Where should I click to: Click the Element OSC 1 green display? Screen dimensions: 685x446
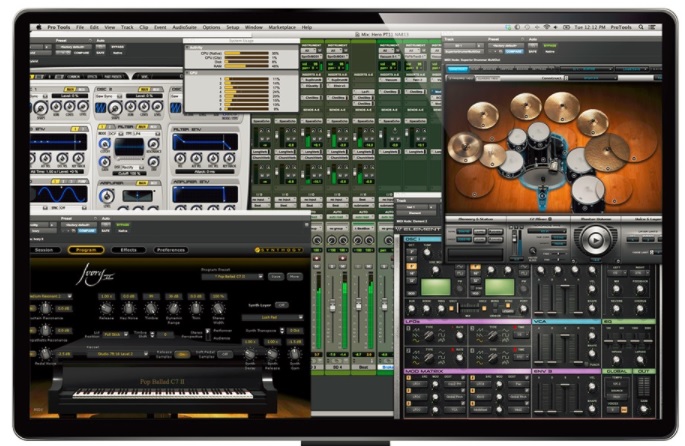click(x=435, y=287)
